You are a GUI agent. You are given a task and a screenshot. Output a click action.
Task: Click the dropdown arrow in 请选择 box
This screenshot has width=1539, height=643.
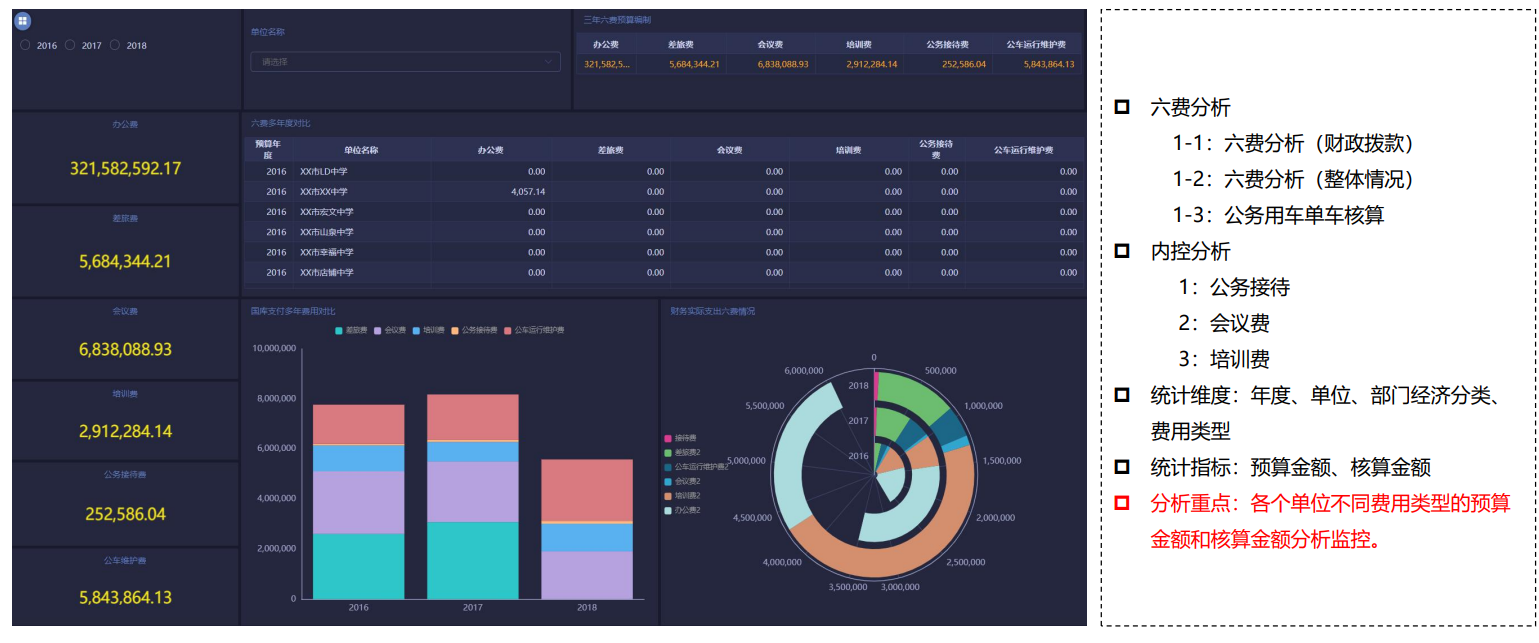point(548,62)
